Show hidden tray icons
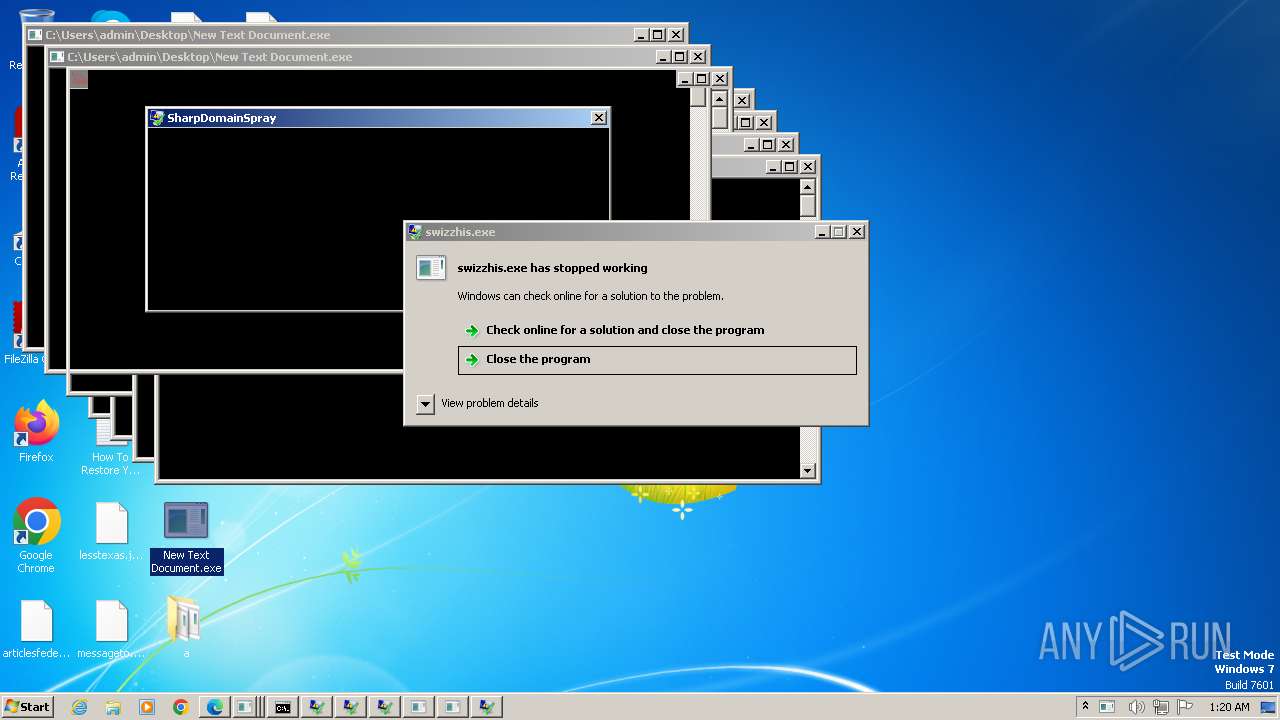1280x720 pixels. click(1085, 707)
